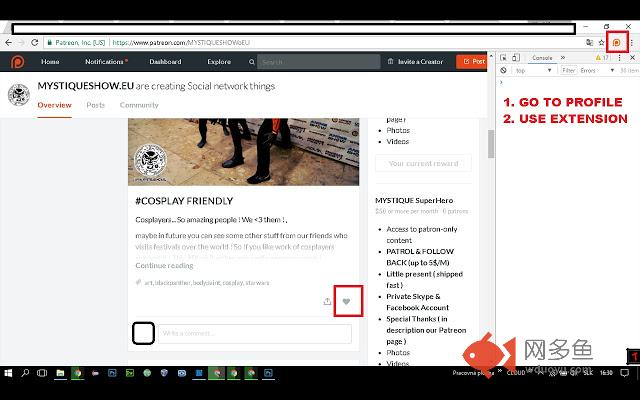The image size is (640, 400).
Task: Click the MYSTIQUE SuperHero reward title
Action: (x=414, y=200)
